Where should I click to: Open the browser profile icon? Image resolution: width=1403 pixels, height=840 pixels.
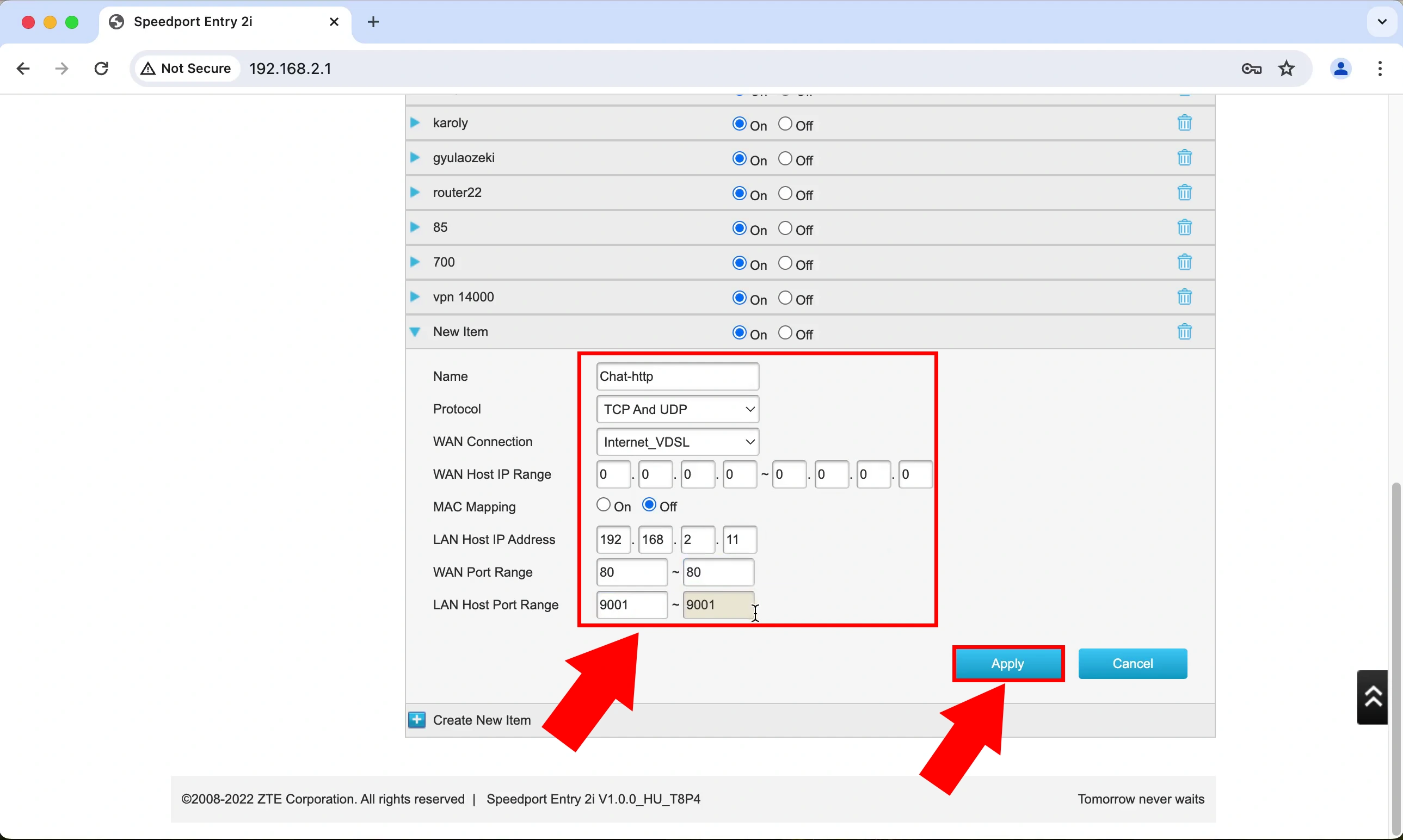pos(1340,69)
